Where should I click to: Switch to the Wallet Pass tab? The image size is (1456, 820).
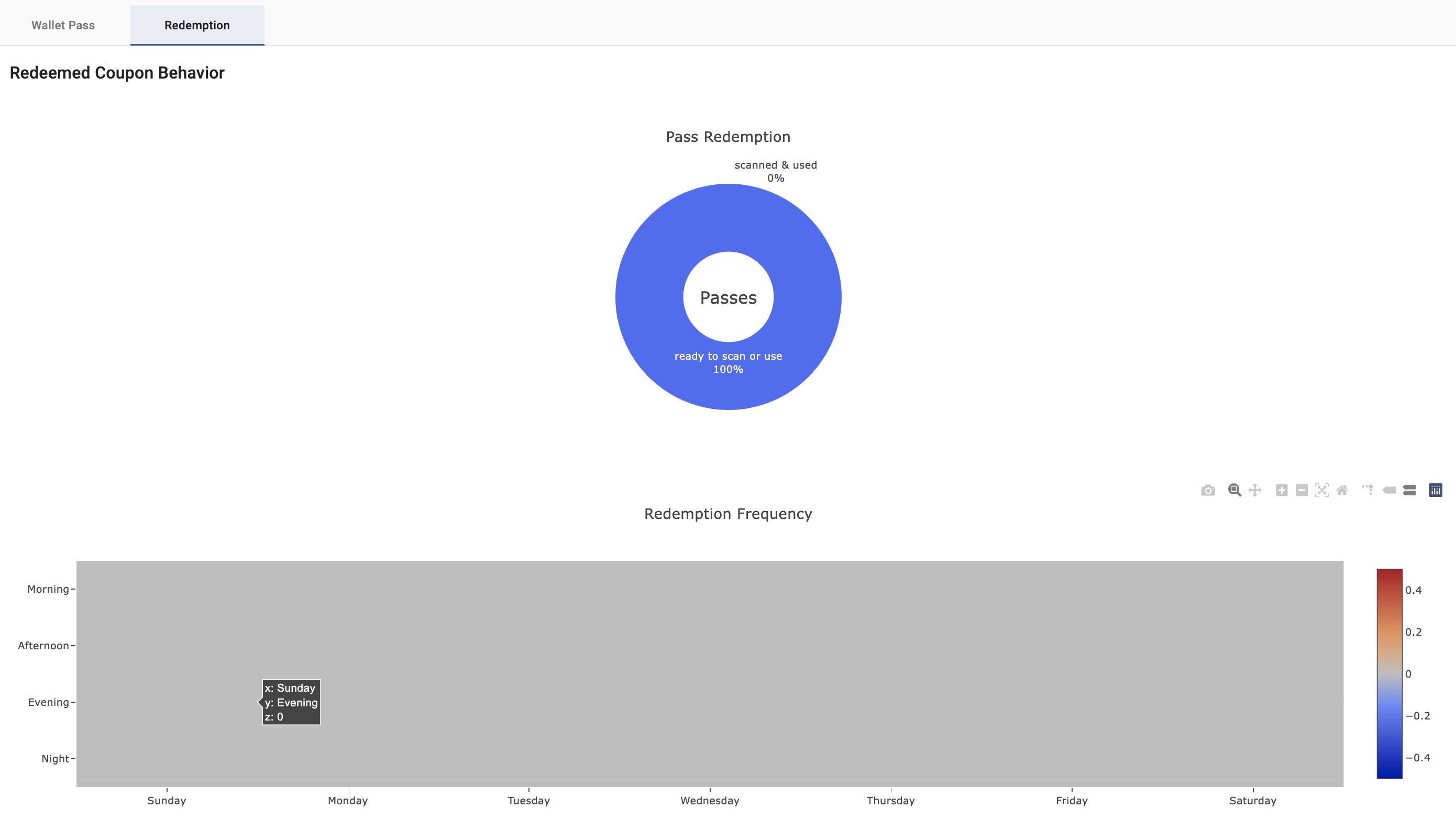click(x=63, y=26)
